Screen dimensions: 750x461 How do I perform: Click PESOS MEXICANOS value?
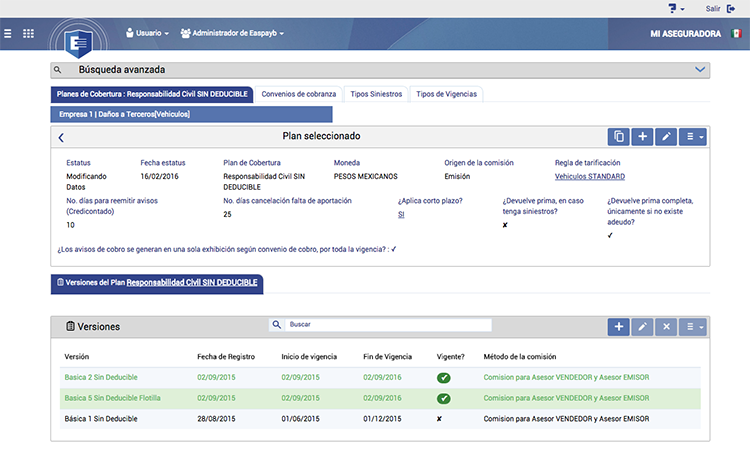365,176
